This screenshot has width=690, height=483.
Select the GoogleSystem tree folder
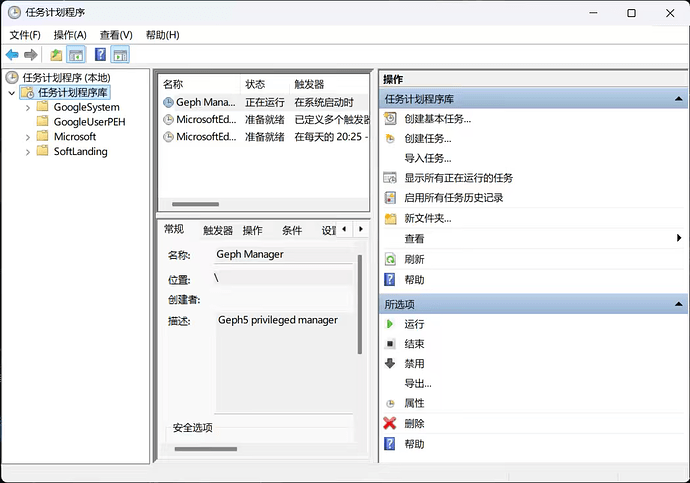86,107
